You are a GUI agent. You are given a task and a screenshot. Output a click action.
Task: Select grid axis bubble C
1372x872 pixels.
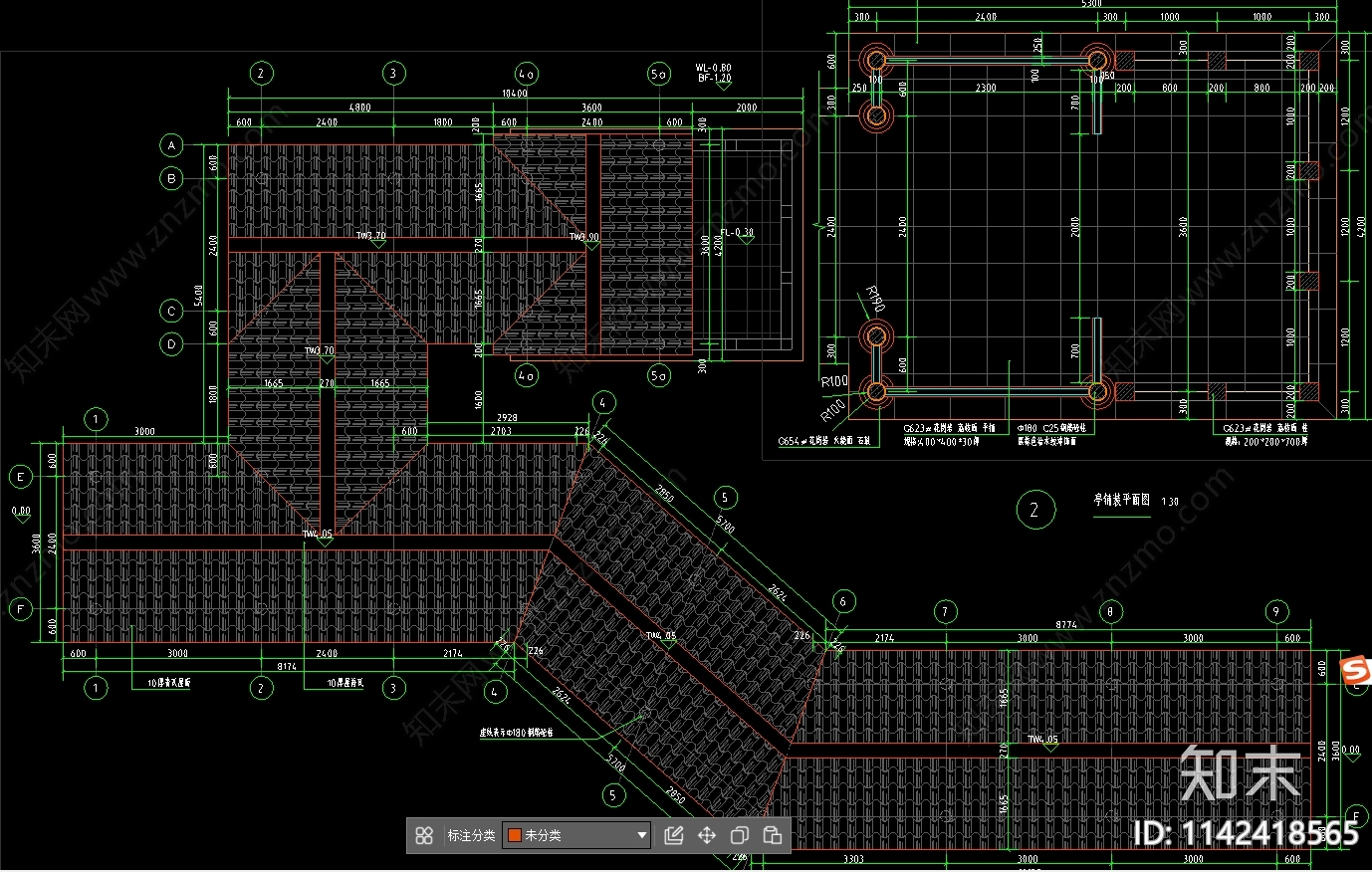(x=171, y=311)
